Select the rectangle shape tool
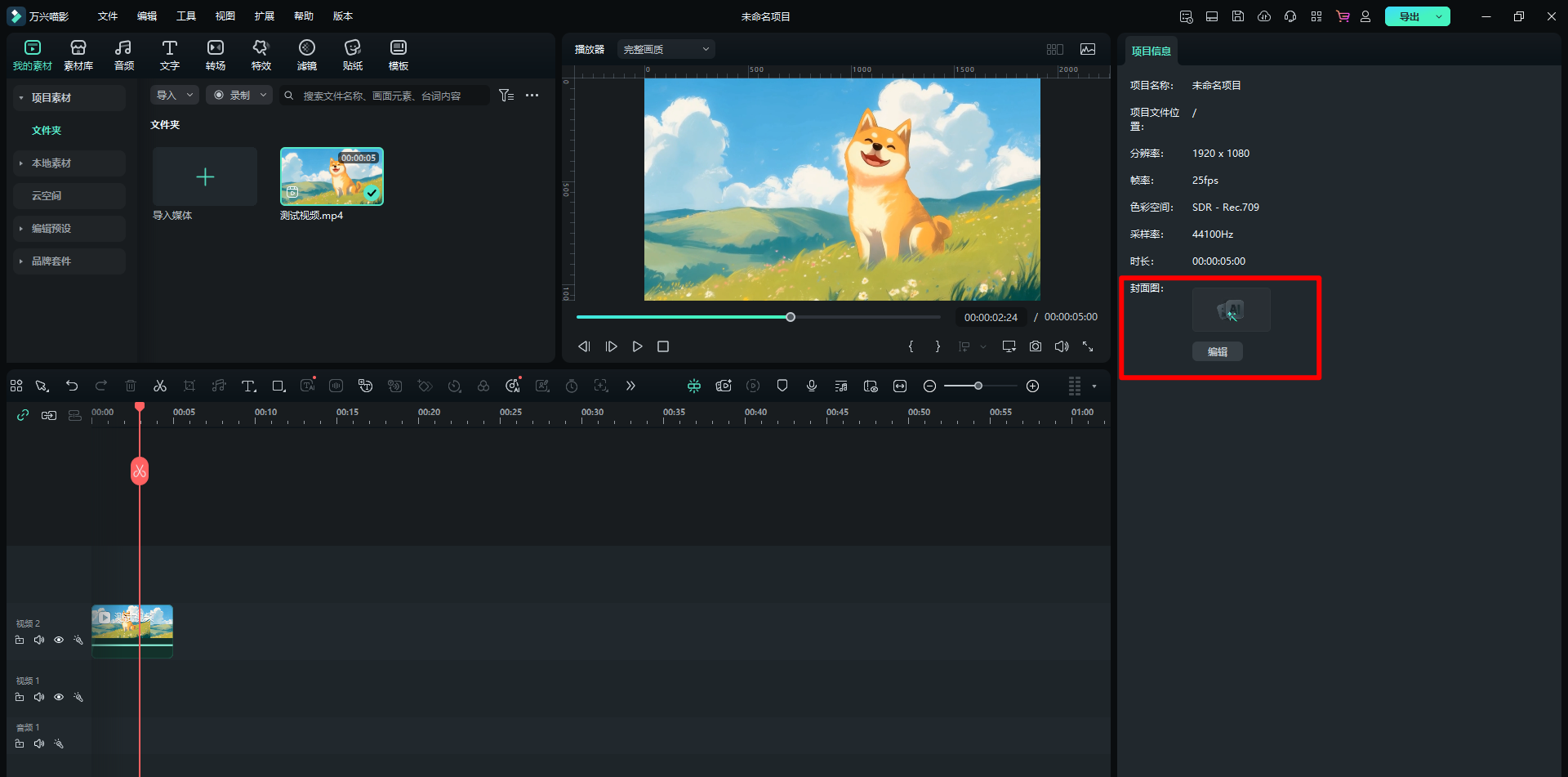1568x777 pixels. pos(278,386)
